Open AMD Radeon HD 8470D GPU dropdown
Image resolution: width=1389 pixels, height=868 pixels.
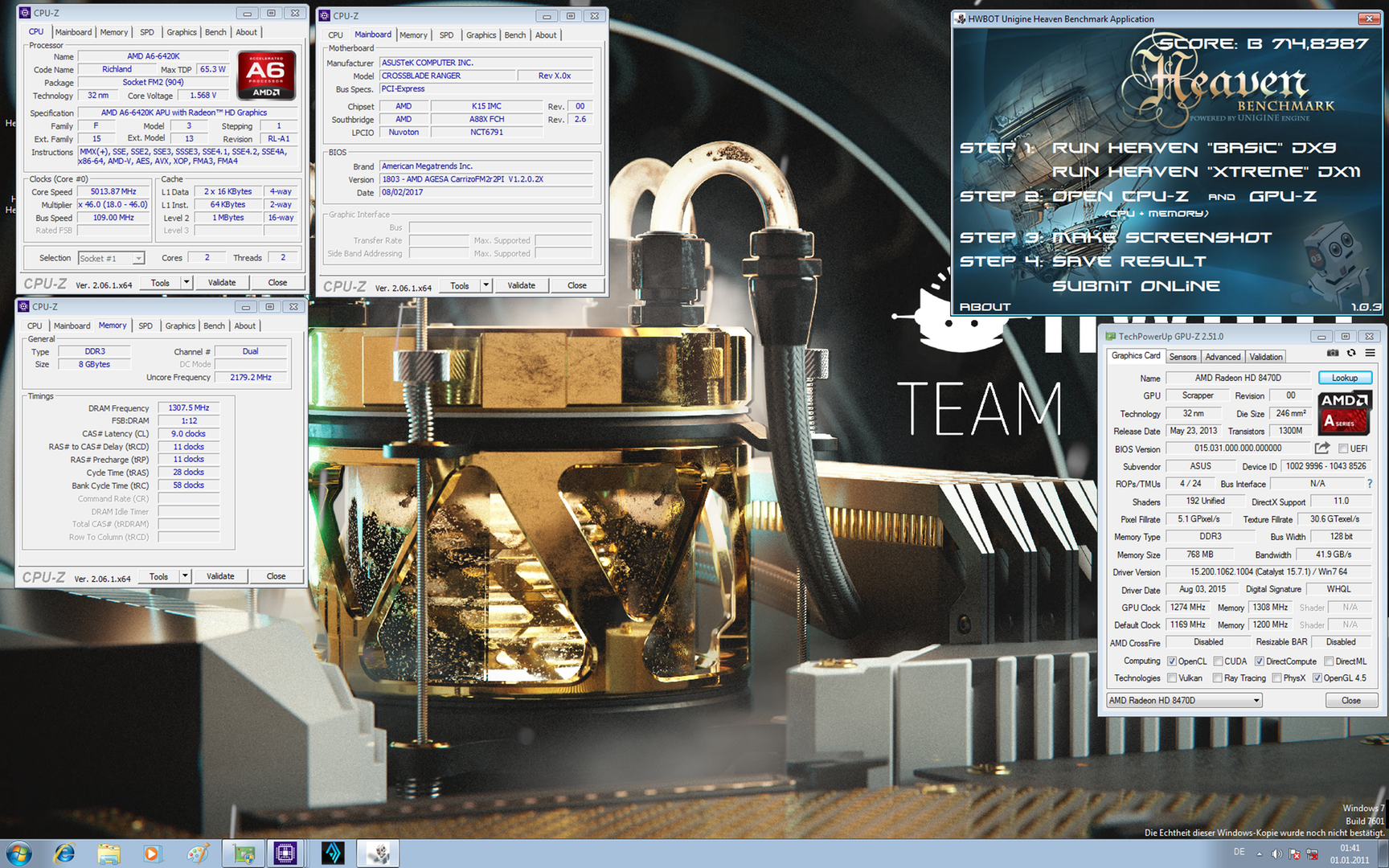point(1184,700)
